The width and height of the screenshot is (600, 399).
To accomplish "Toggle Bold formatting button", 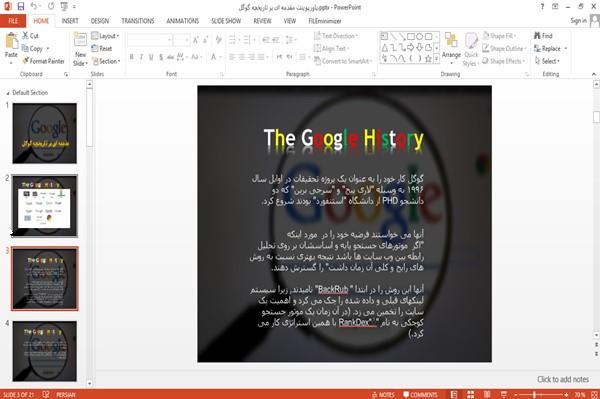I will pyautogui.click(x=132, y=57).
